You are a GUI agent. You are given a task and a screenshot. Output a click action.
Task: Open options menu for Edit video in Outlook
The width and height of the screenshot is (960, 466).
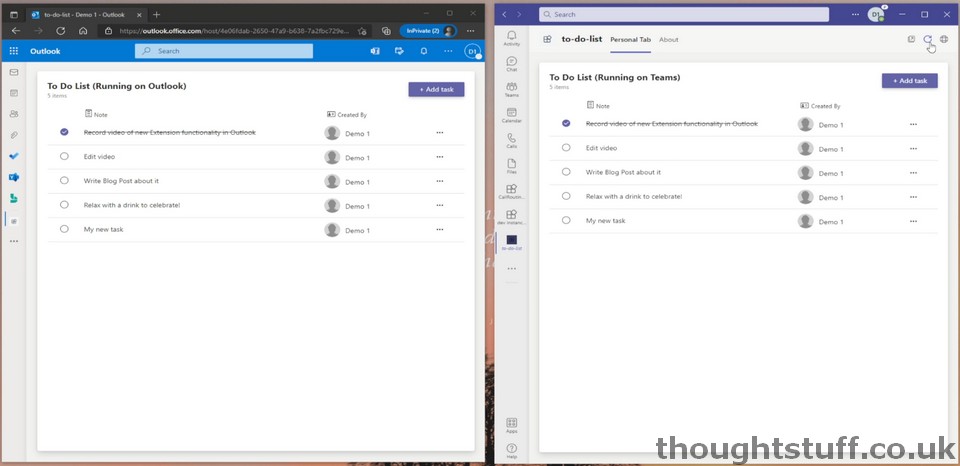(x=440, y=157)
